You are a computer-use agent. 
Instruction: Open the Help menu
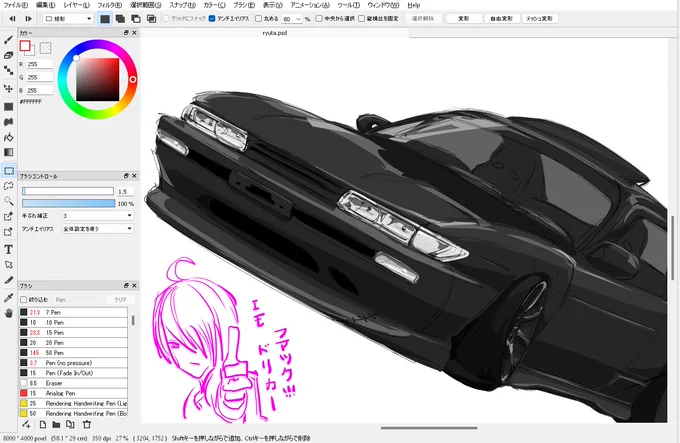coord(414,5)
